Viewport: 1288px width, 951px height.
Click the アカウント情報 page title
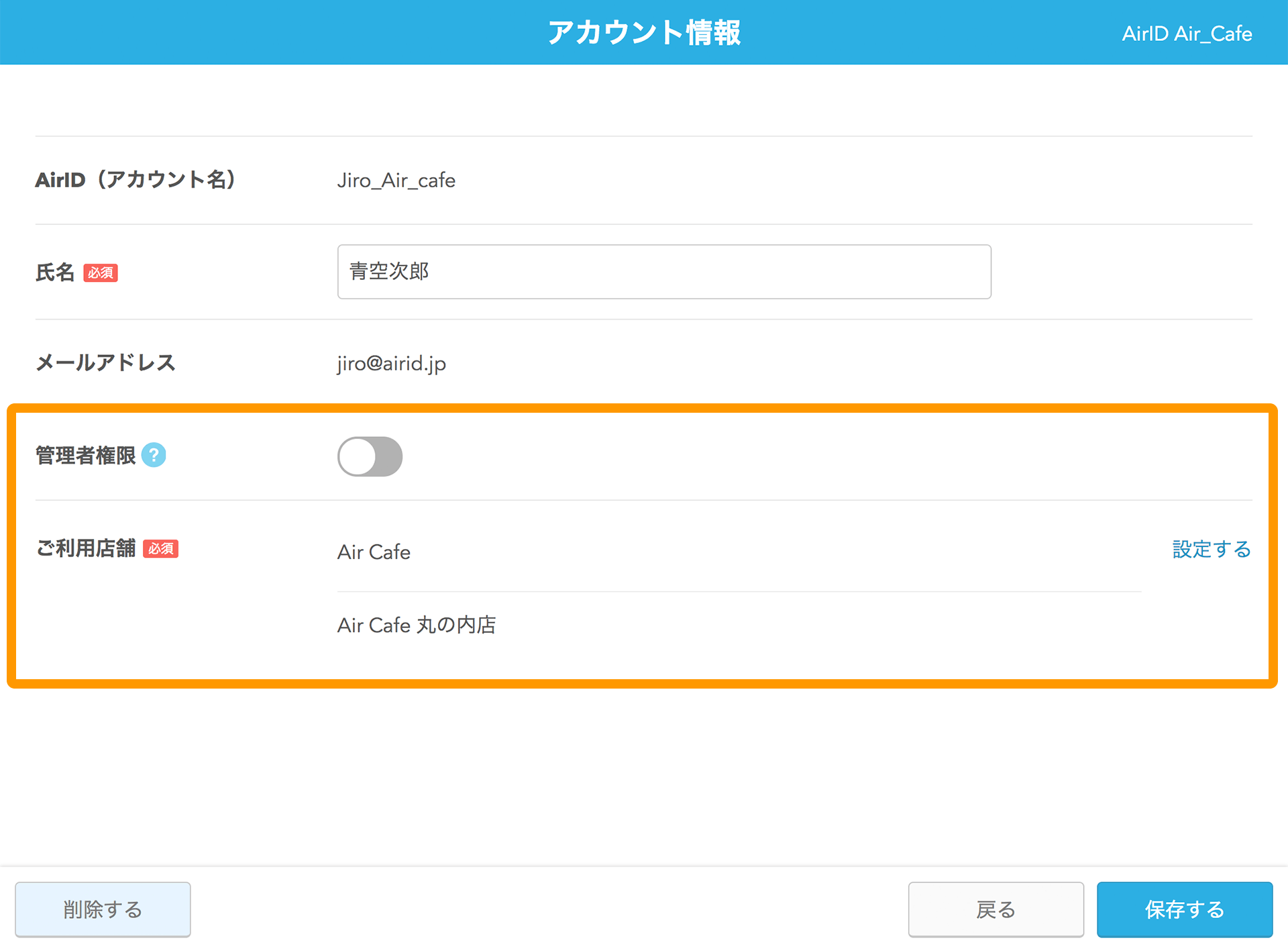(x=644, y=32)
